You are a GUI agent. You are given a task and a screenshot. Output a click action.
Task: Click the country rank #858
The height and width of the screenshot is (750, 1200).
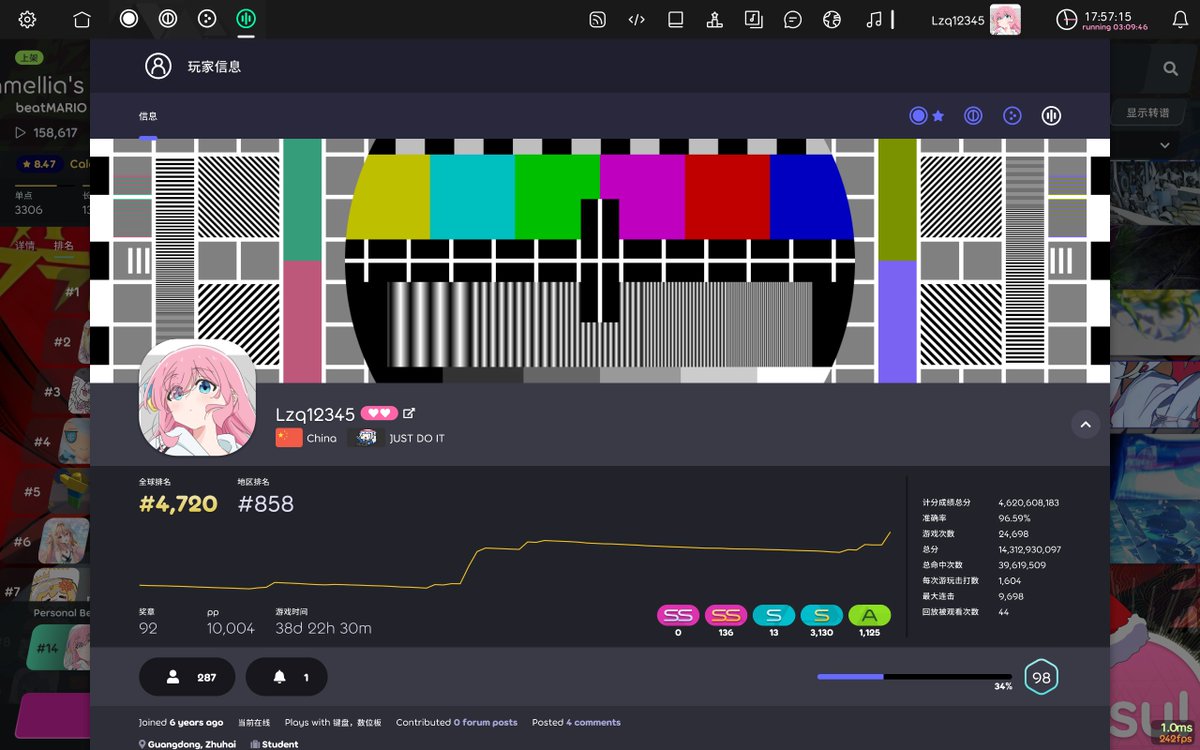266,504
